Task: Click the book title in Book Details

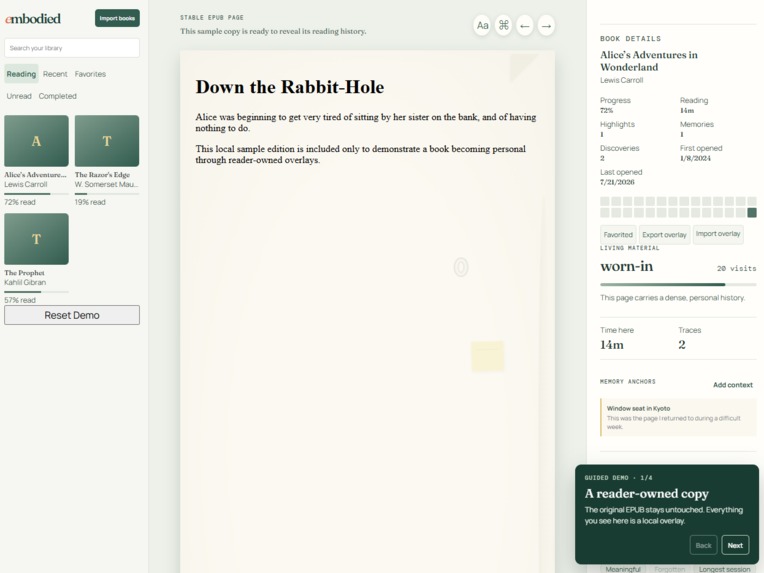Action: 649,61
